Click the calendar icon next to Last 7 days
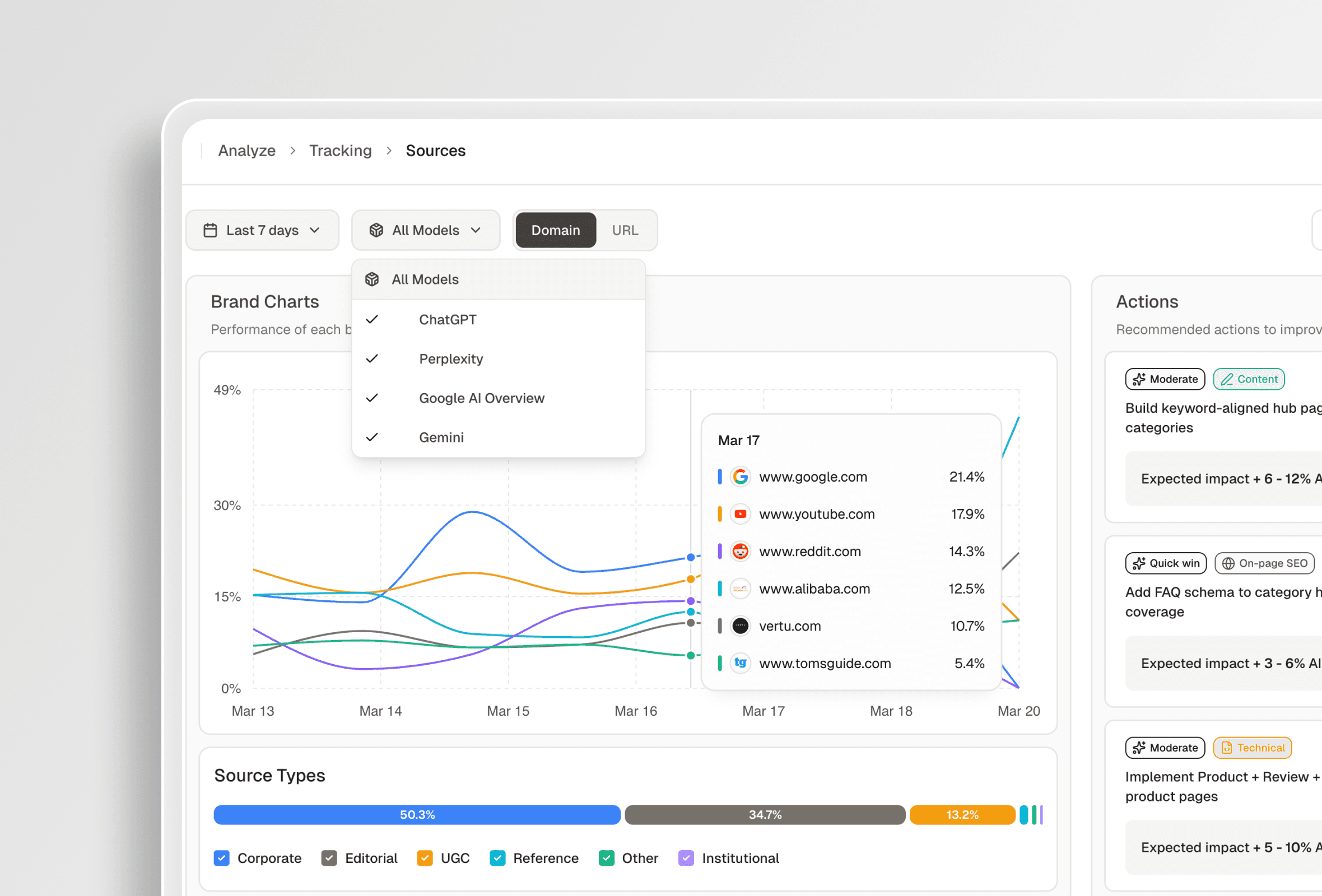 211,230
